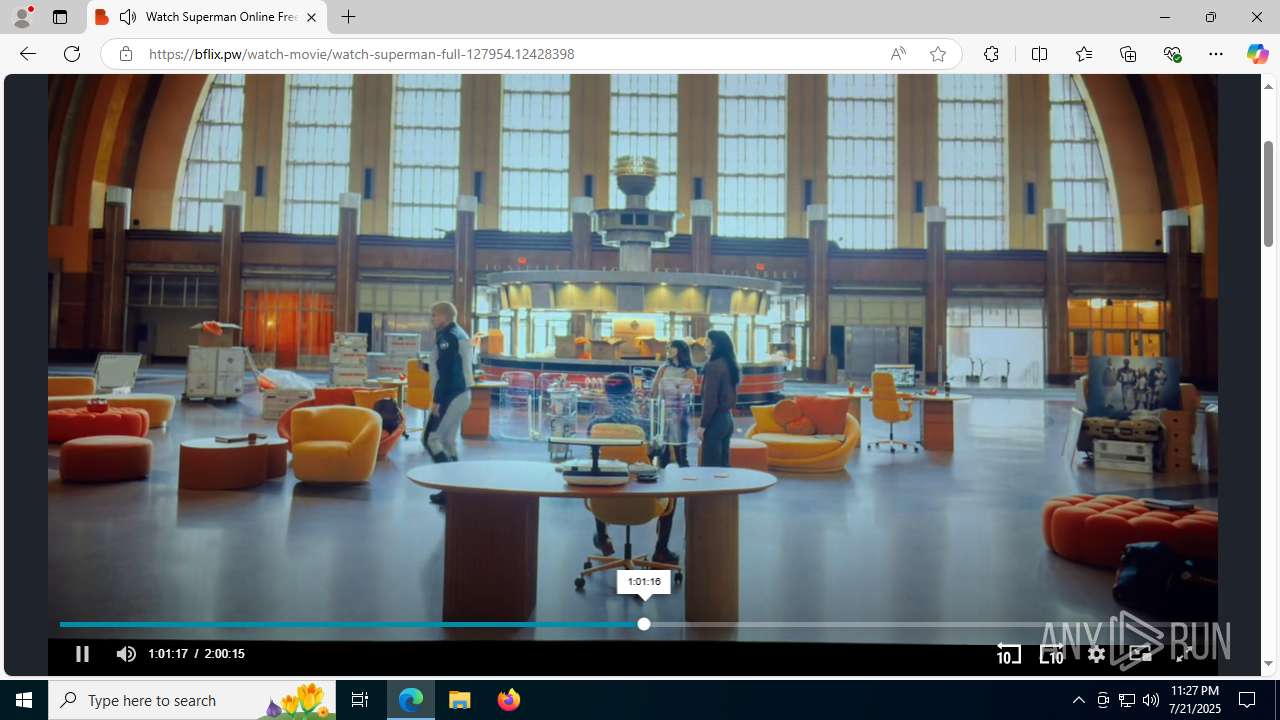Rewind the video 10 seconds
This screenshot has height=720, width=1280.
tap(1008, 654)
